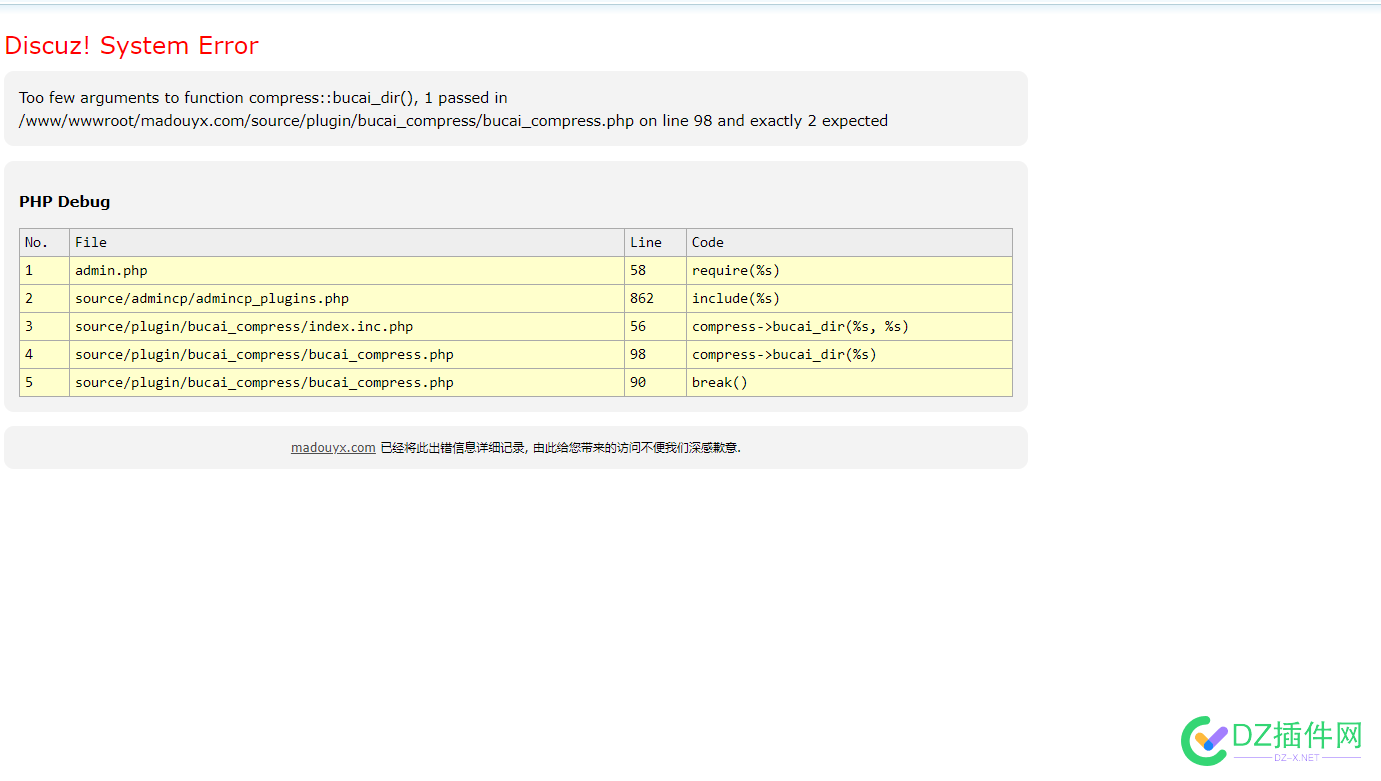Select the bucai_compress.php cell in row 4
Image resolution: width=1381 pixels, height=781 pixels.
tap(347, 354)
